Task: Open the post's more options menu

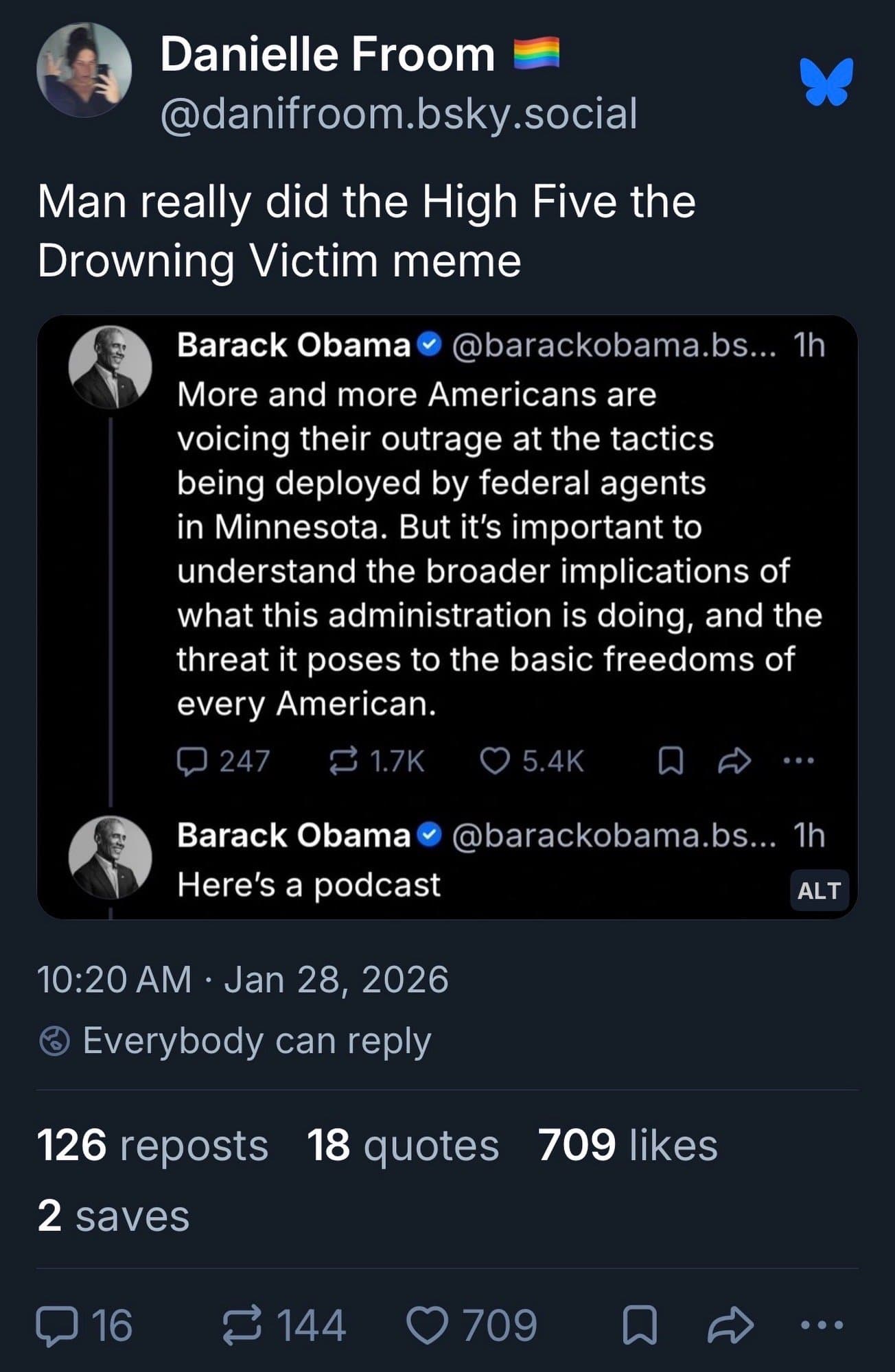Action: click(822, 1325)
